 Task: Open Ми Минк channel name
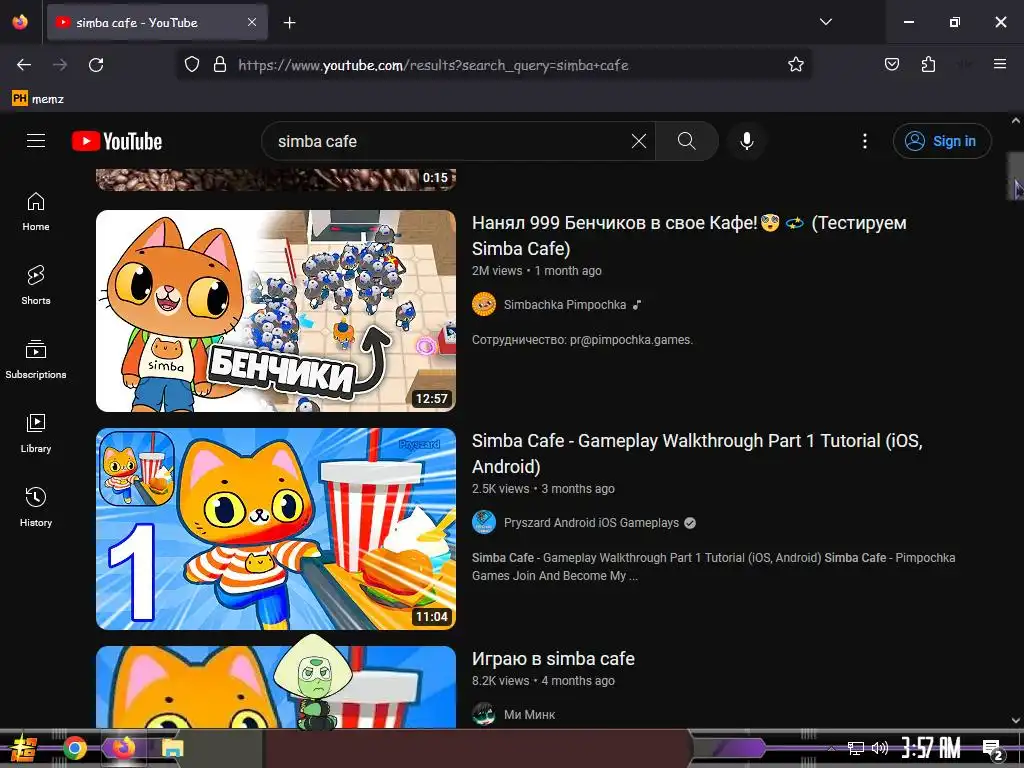pos(529,714)
